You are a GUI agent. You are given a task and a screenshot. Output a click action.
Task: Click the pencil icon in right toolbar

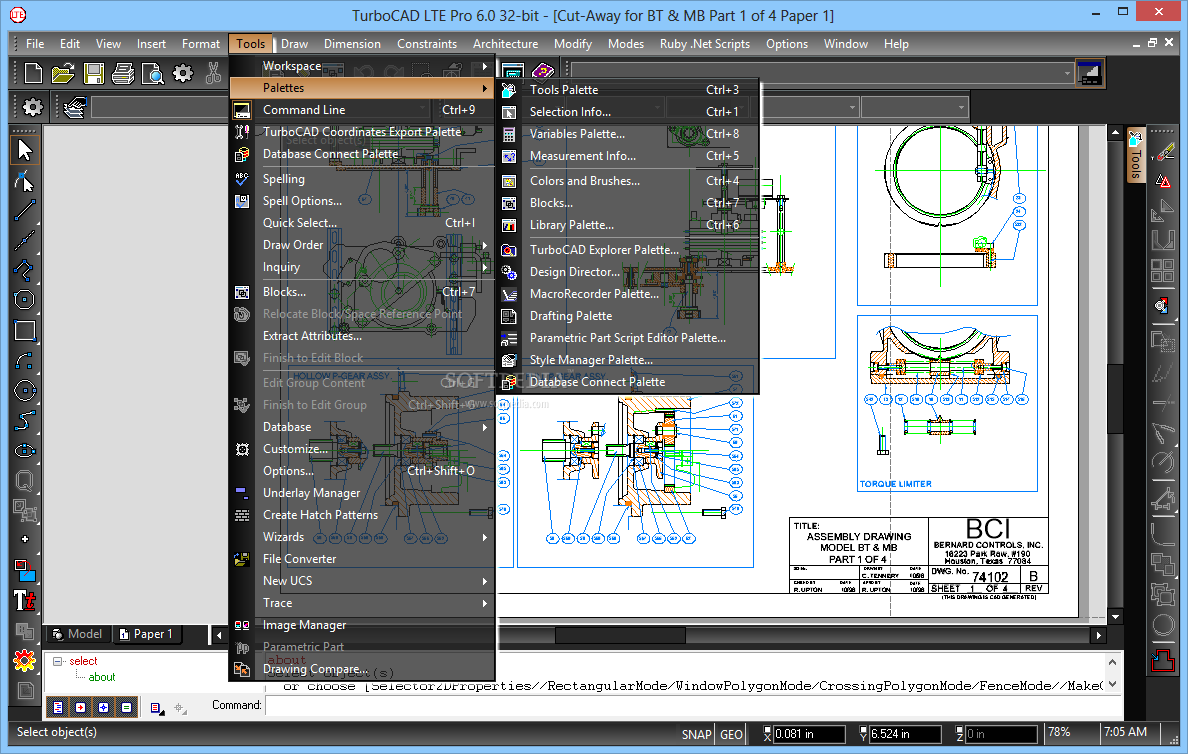coord(1163,153)
